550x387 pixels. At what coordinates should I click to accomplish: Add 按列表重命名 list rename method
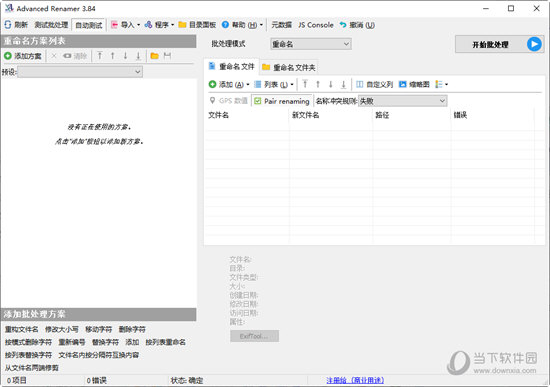pyautogui.click(x=166, y=342)
